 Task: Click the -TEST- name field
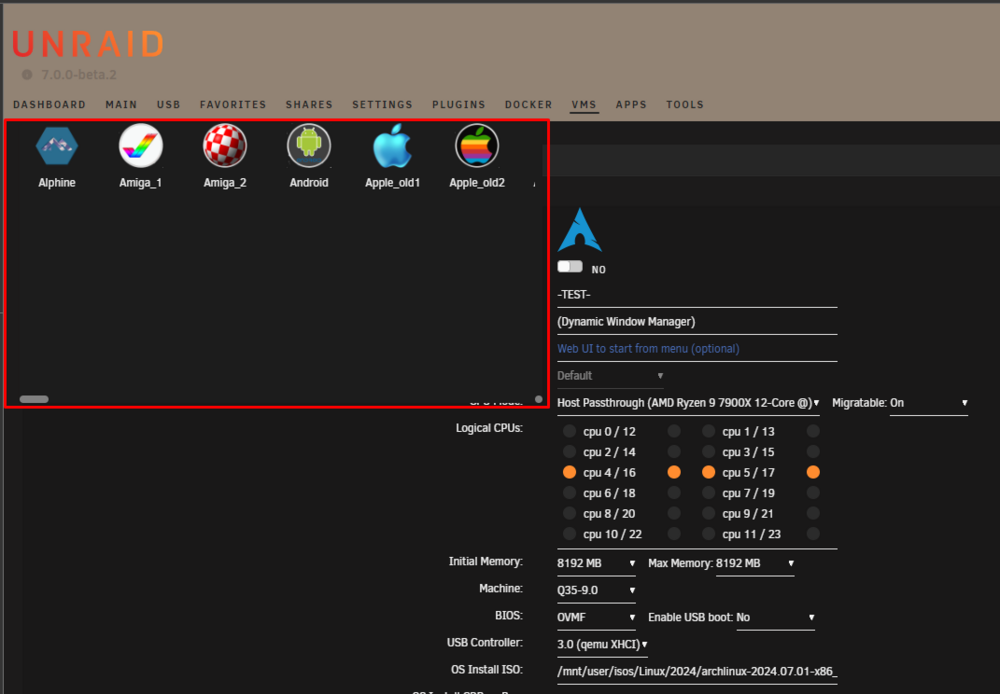click(697, 295)
